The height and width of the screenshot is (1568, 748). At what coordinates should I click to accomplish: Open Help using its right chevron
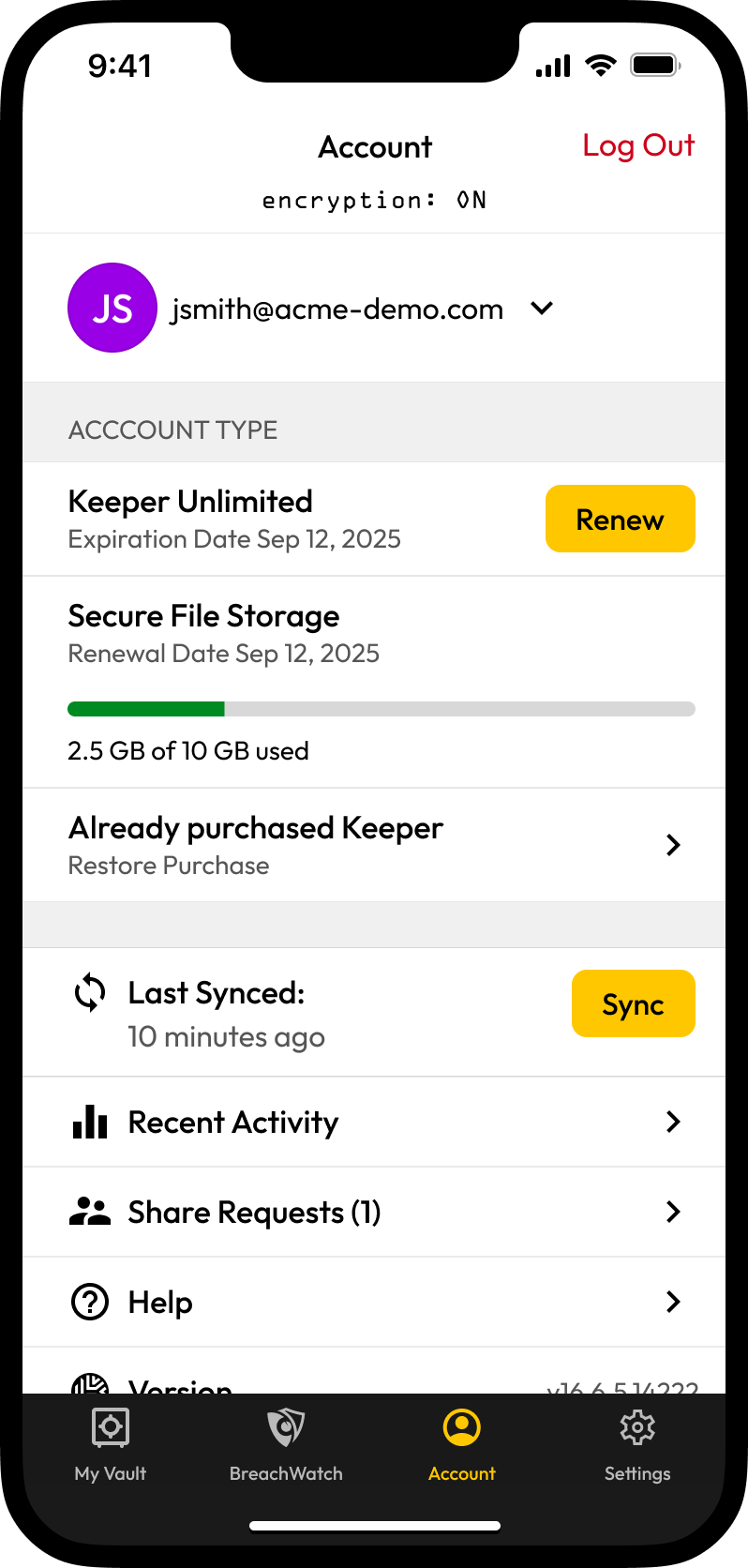[673, 1302]
